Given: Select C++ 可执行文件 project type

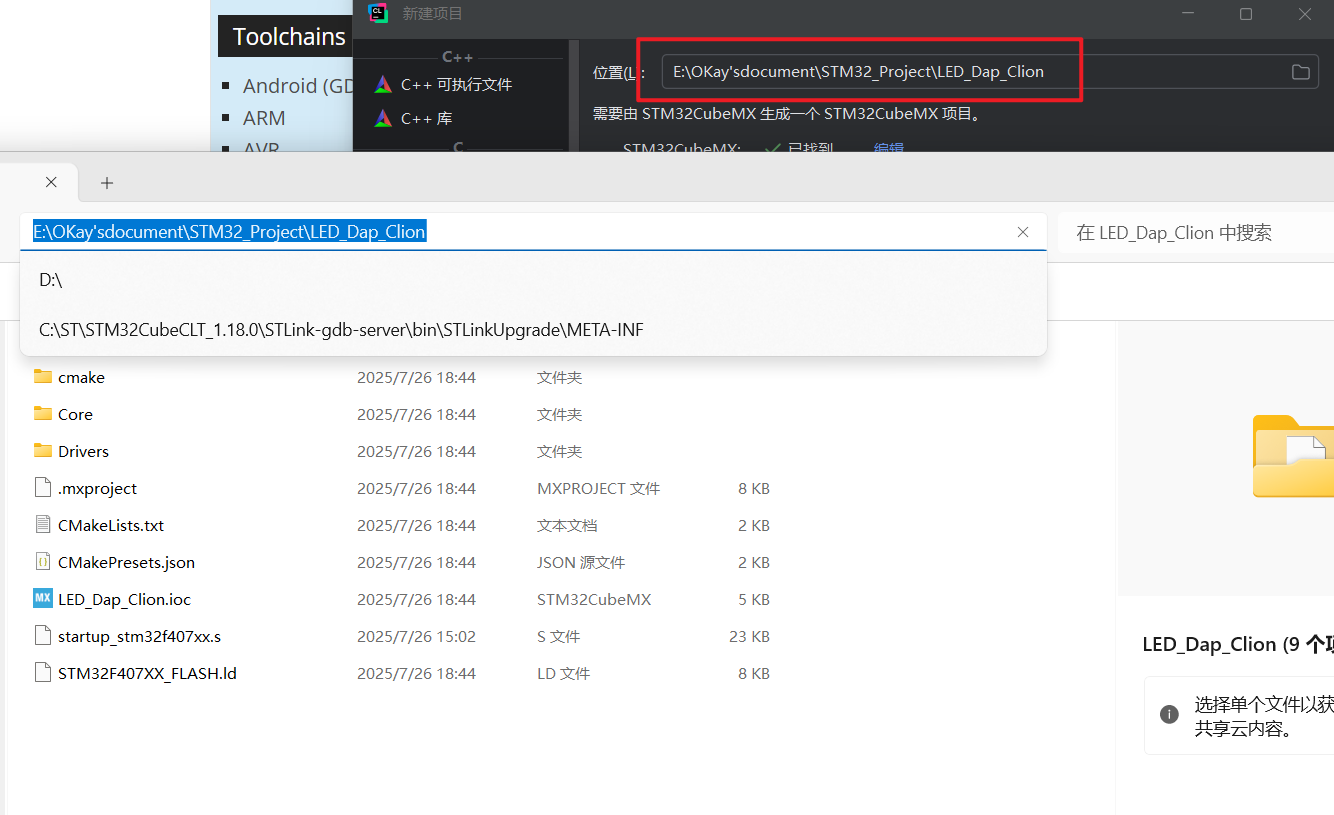Looking at the screenshot, I should [x=456, y=85].
